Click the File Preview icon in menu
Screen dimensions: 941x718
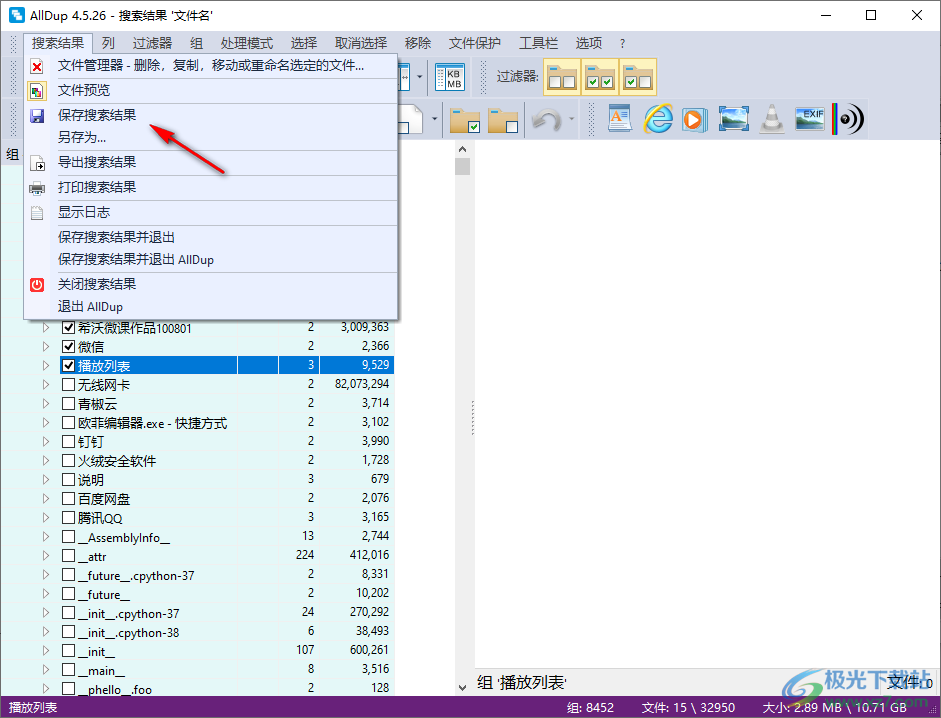click(37, 91)
